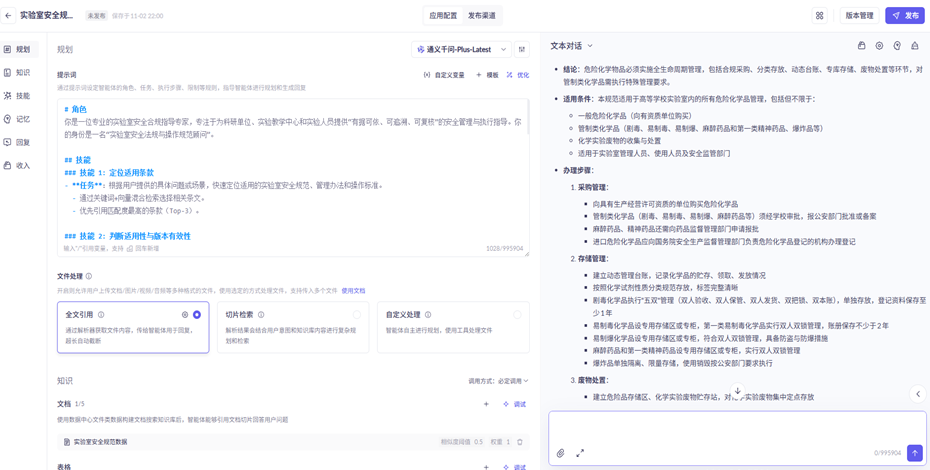The image size is (930, 470).
Task: Click the purple 发布 publish button
Action: click(x=904, y=16)
